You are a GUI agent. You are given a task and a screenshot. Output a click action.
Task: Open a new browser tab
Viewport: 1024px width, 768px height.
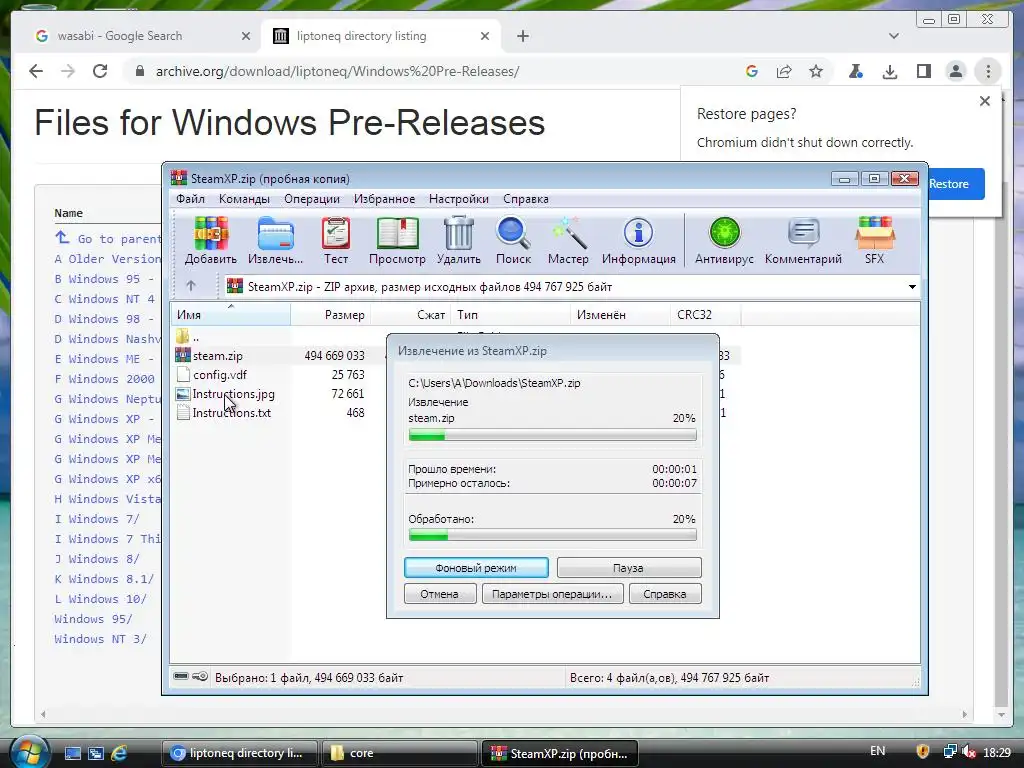(523, 36)
